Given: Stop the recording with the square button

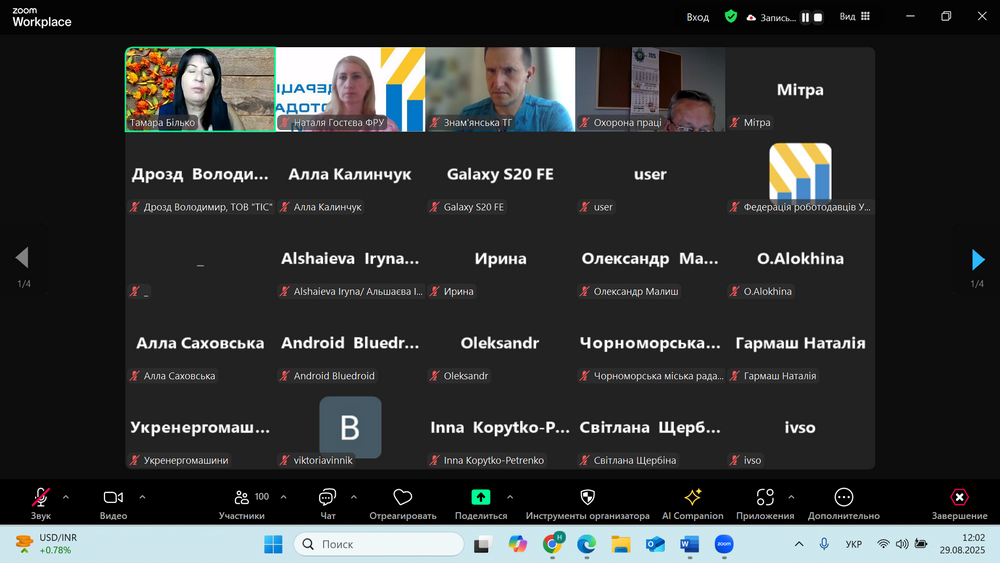Looking at the screenshot, I should click(818, 17).
